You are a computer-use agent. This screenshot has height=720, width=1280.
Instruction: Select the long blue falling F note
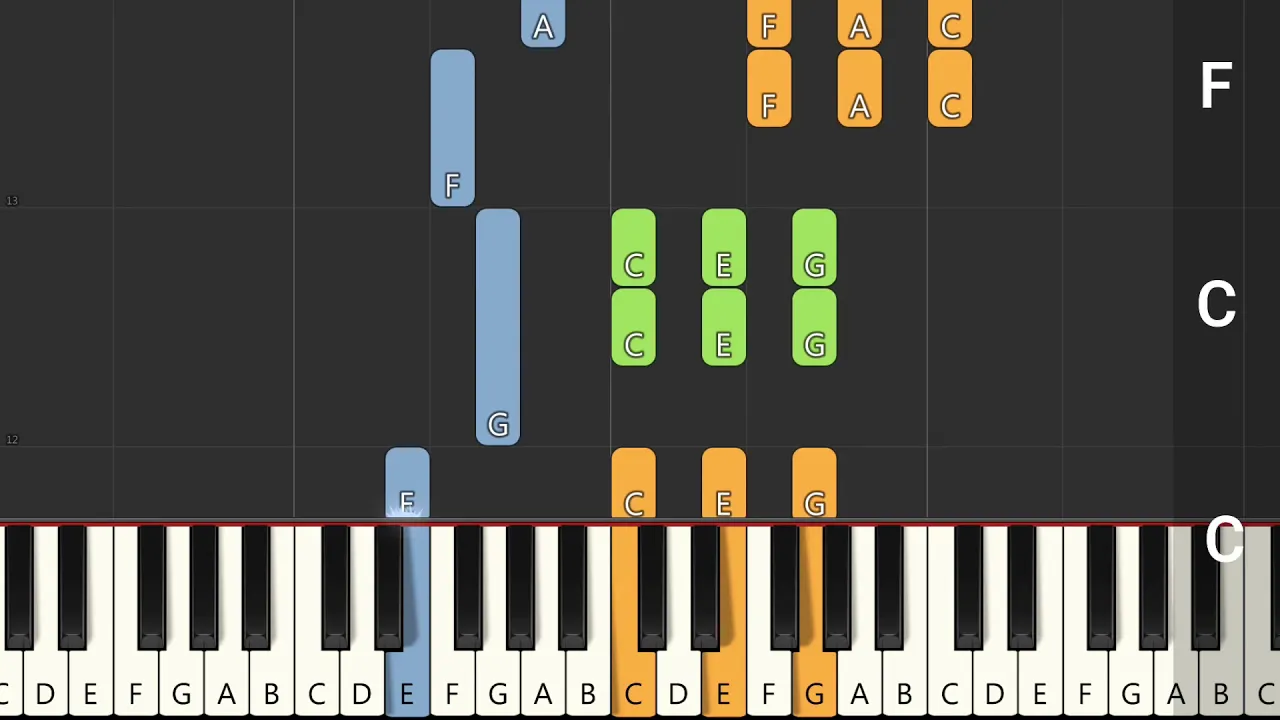point(453,128)
